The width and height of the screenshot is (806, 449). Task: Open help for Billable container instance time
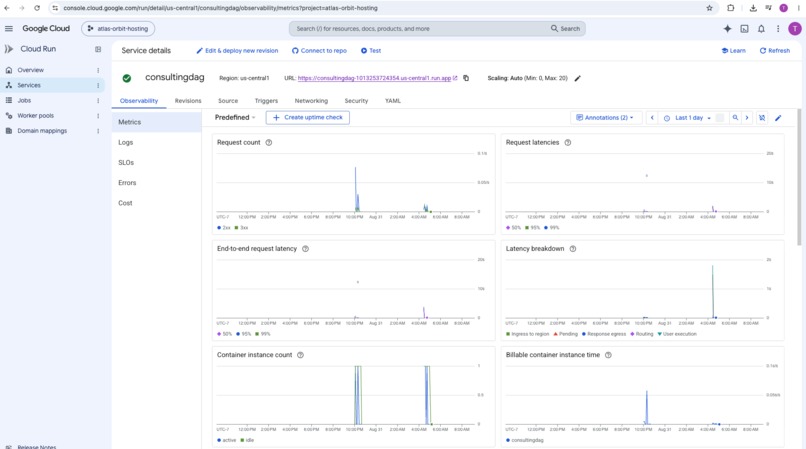tap(608, 355)
